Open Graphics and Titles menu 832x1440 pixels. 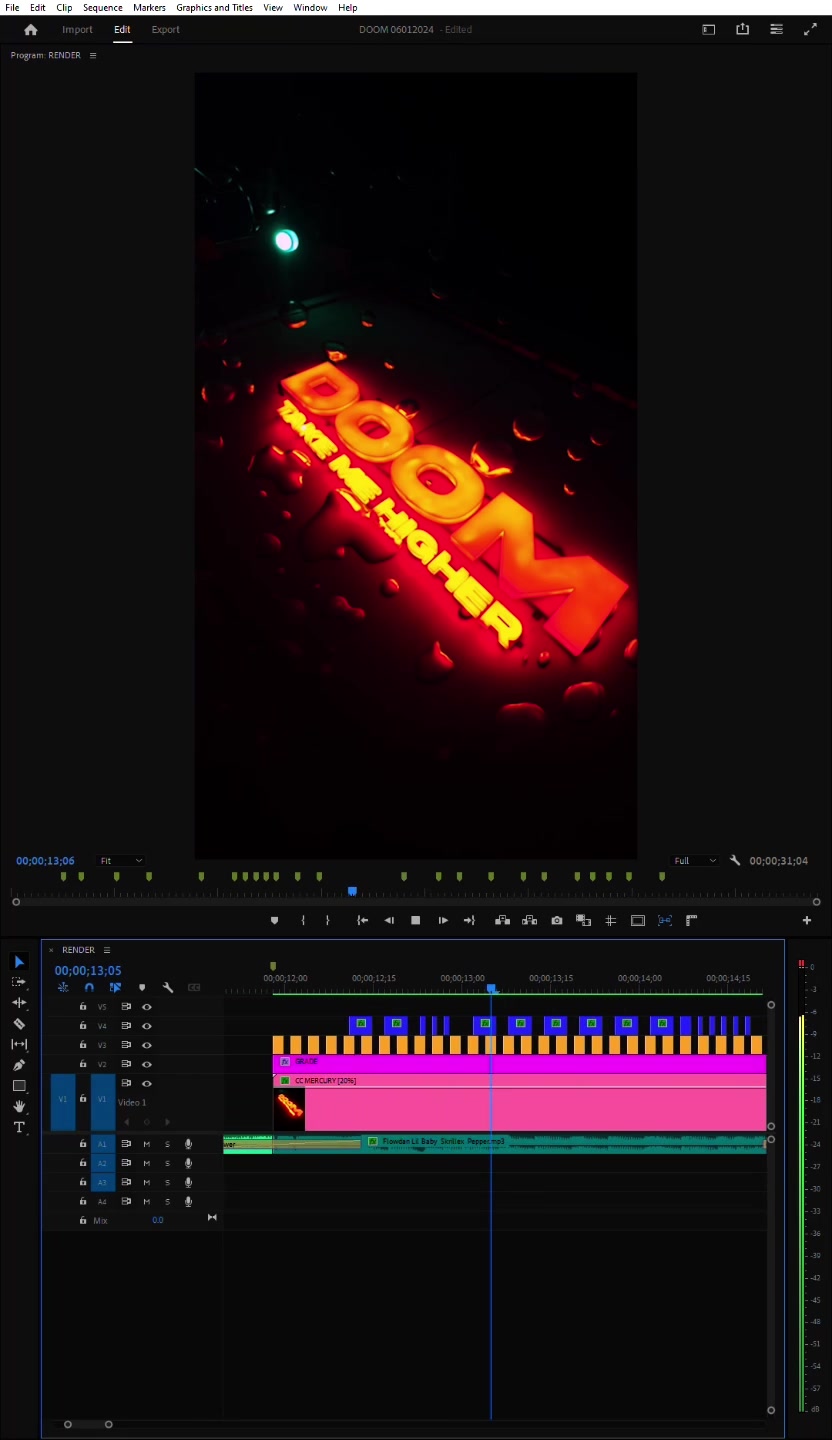tap(214, 7)
